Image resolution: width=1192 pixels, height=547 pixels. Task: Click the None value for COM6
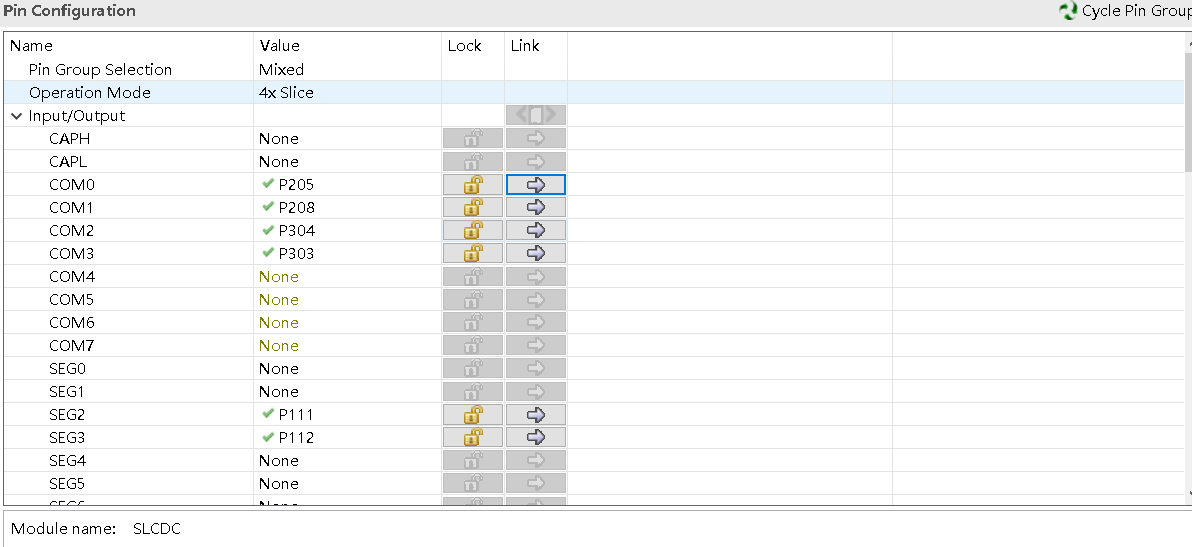point(279,322)
